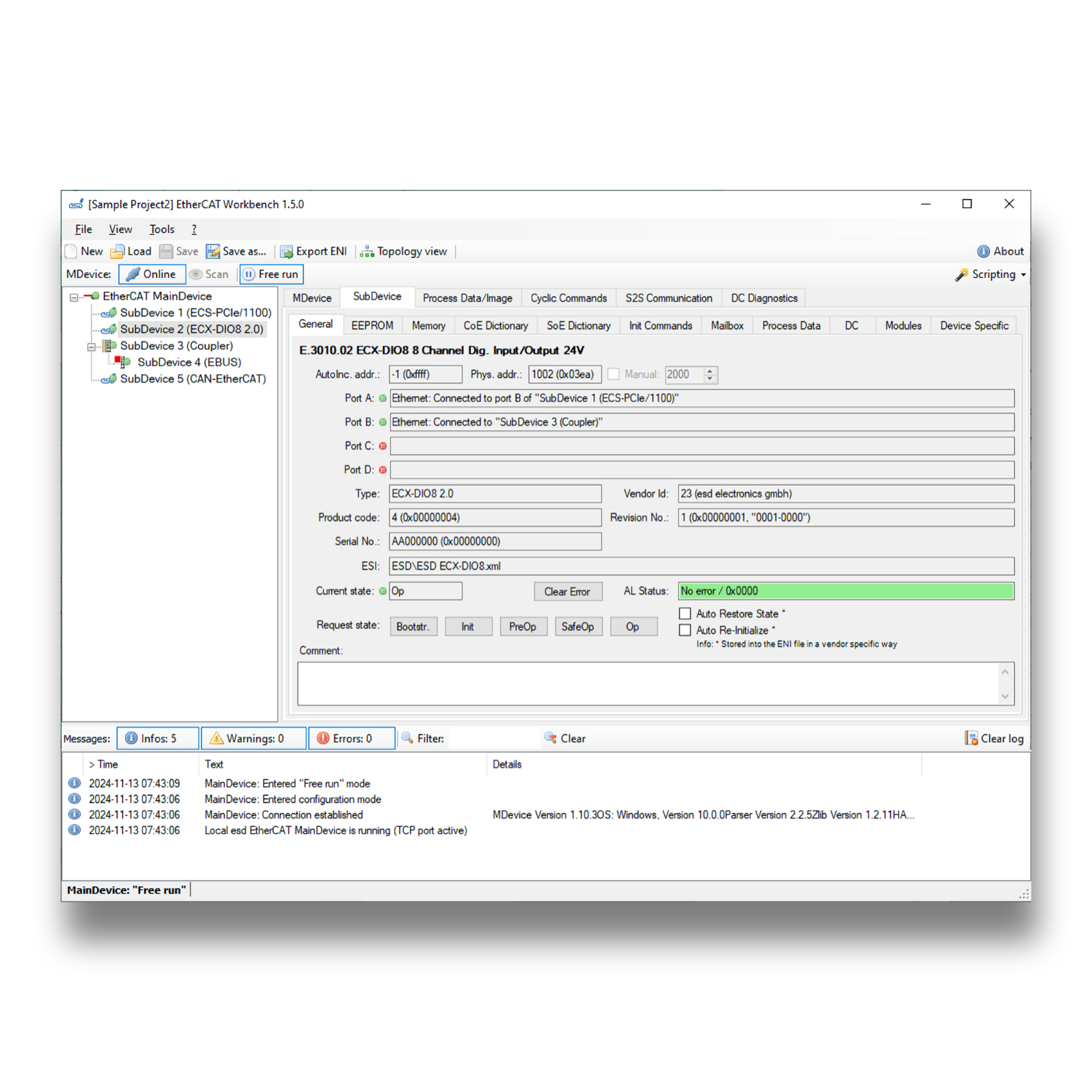Enable the Auto Restore State checkbox
Image resolution: width=1092 pixels, height=1092 pixels.
[685, 614]
